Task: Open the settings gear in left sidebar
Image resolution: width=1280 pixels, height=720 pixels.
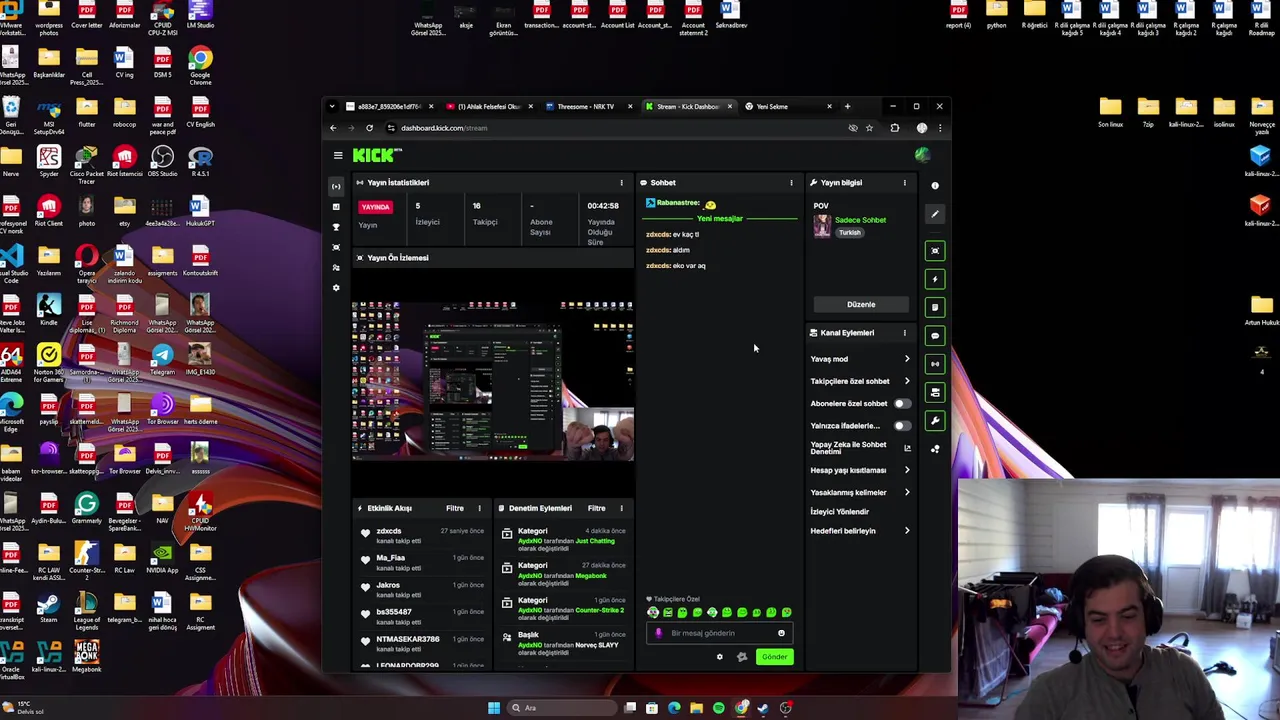Action: pyautogui.click(x=336, y=288)
